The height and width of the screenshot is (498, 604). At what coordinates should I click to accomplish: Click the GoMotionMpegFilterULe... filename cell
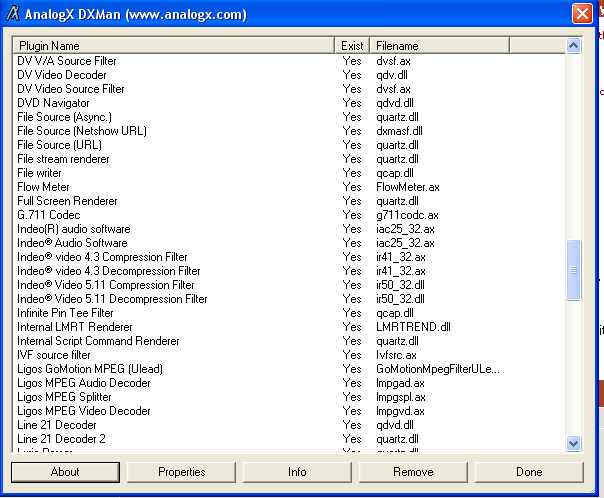pyautogui.click(x=438, y=369)
